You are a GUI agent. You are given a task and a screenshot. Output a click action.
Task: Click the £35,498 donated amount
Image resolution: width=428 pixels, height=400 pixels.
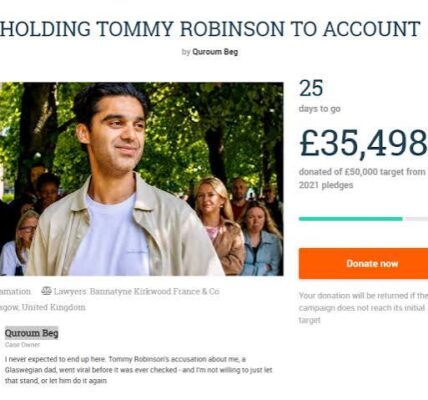(363, 144)
